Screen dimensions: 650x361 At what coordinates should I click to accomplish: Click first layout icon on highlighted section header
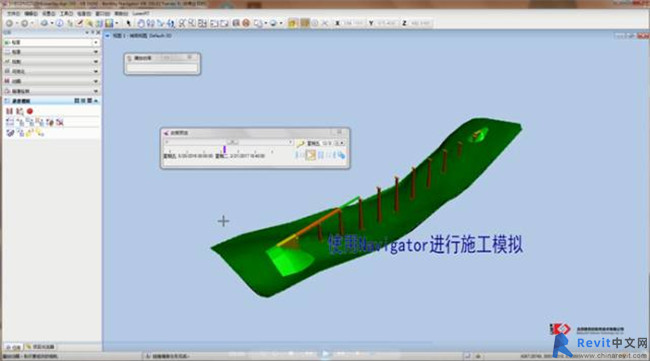[76, 101]
